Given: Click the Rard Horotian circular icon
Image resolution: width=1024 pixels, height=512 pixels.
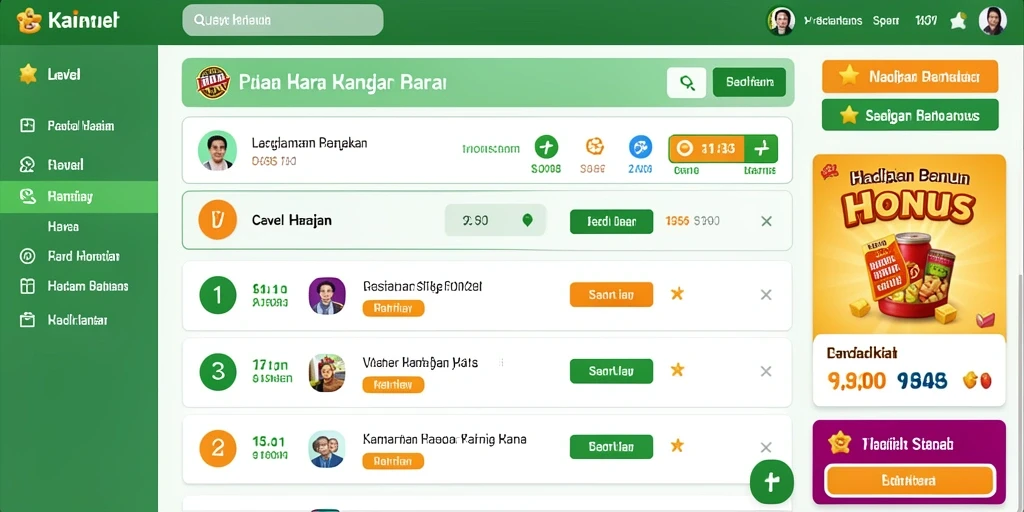Looking at the screenshot, I should (x=27, y=256).
